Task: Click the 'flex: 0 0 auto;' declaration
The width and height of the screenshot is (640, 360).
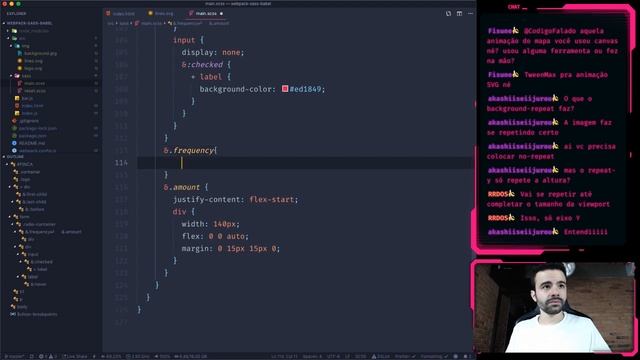Action: 215,236
